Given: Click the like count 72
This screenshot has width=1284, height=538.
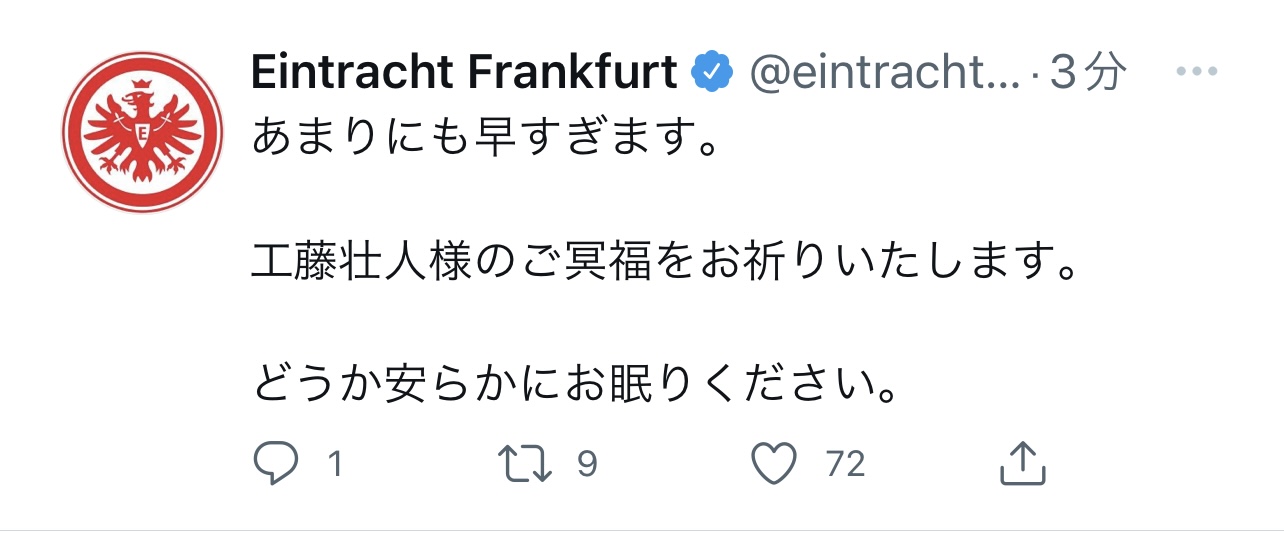Looking at the screenshot, I should click(845, 464).
